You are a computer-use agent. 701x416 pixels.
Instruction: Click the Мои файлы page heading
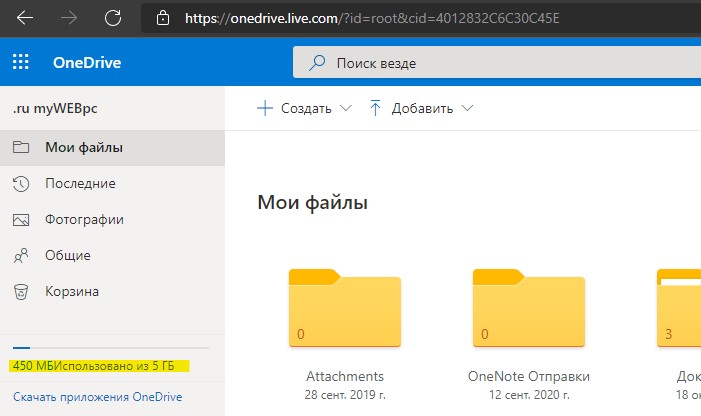[x=312, y=203]
